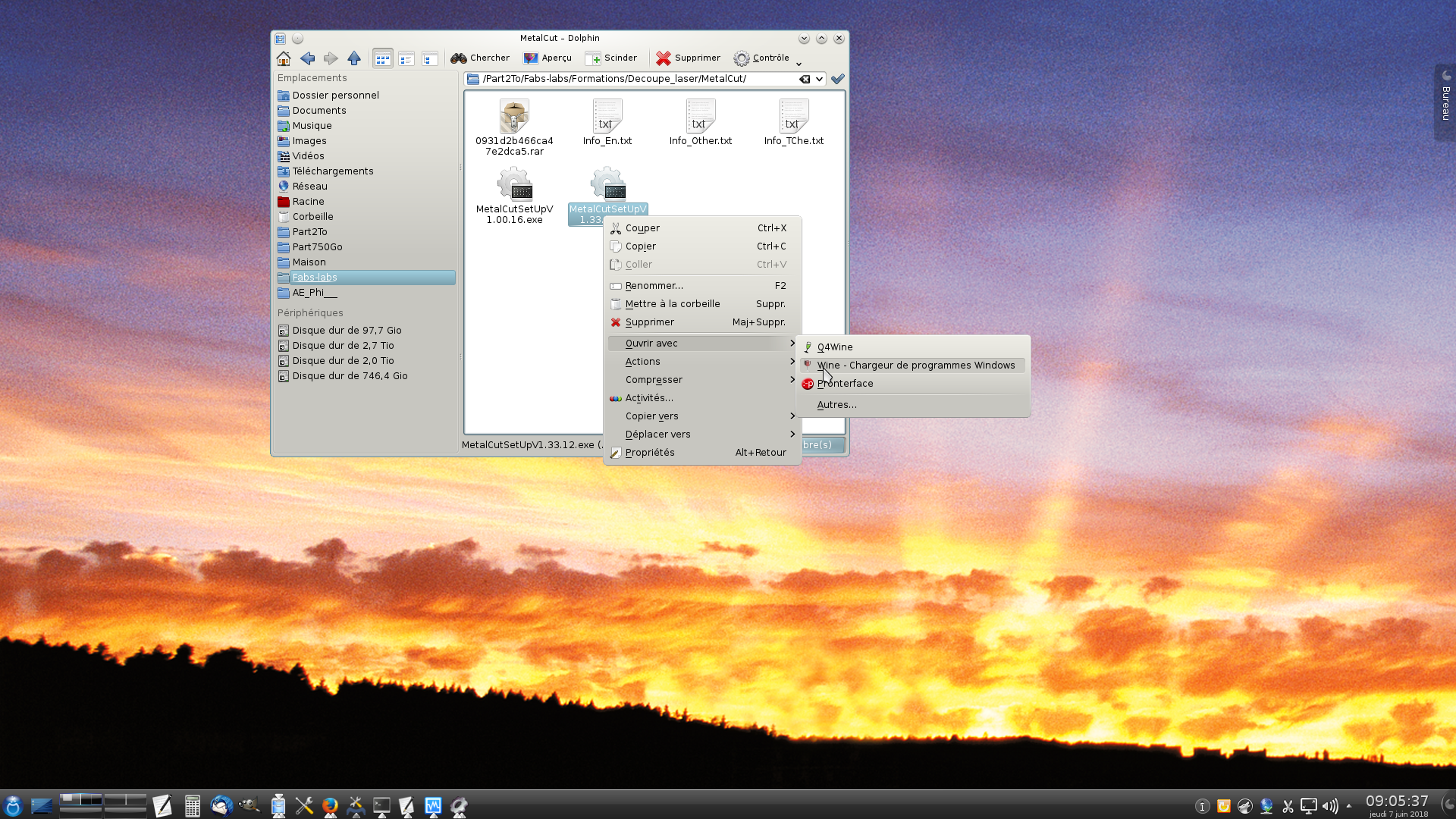The height and width of the screenshot is (819, 1456).
Task: Go up one folder with up arrow
Action: click(354, 58)
